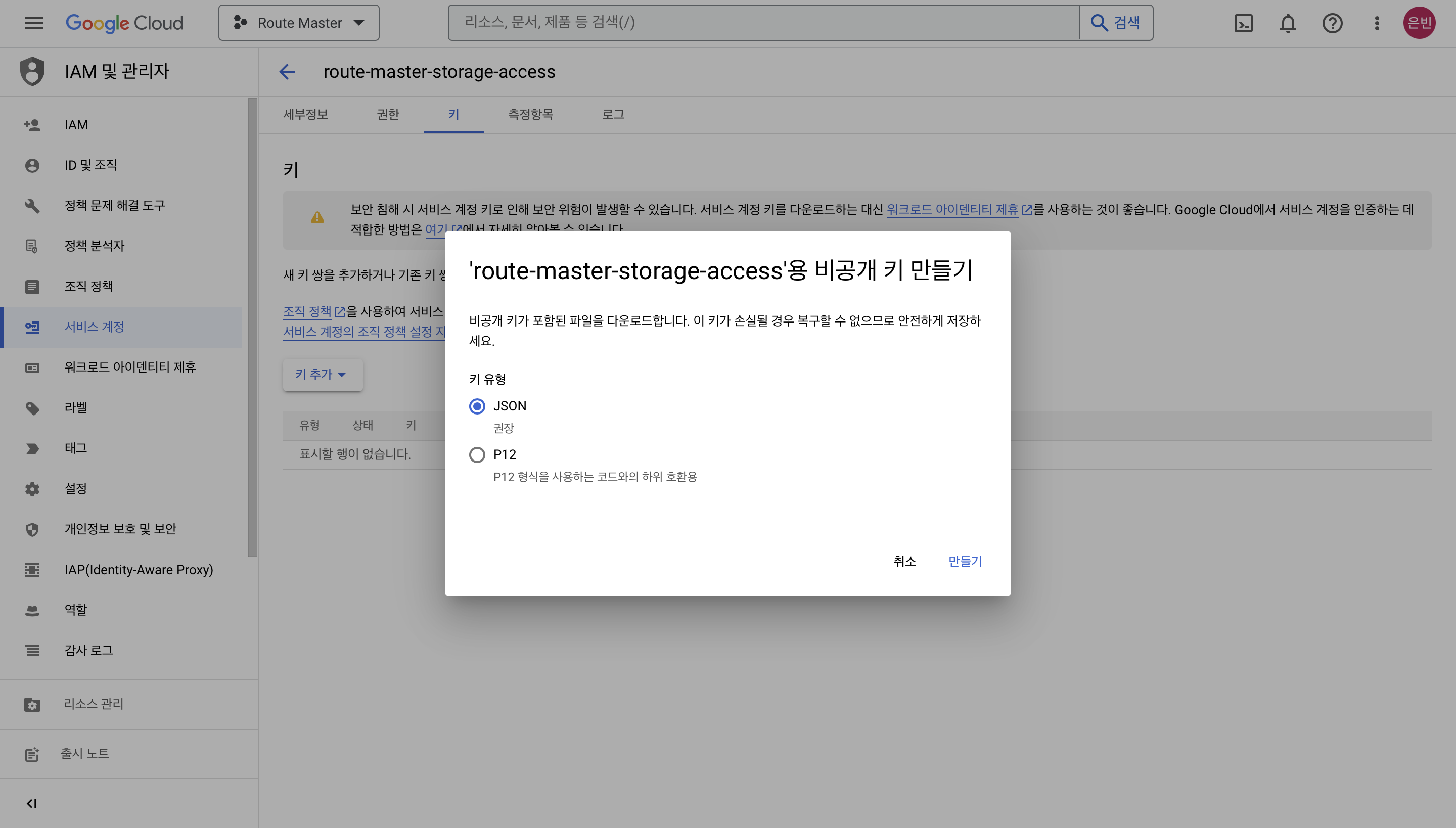The width and height of the screenshot is (1456, 828).
Task: Select the JSON key type radio button
Action: (477, 406)
